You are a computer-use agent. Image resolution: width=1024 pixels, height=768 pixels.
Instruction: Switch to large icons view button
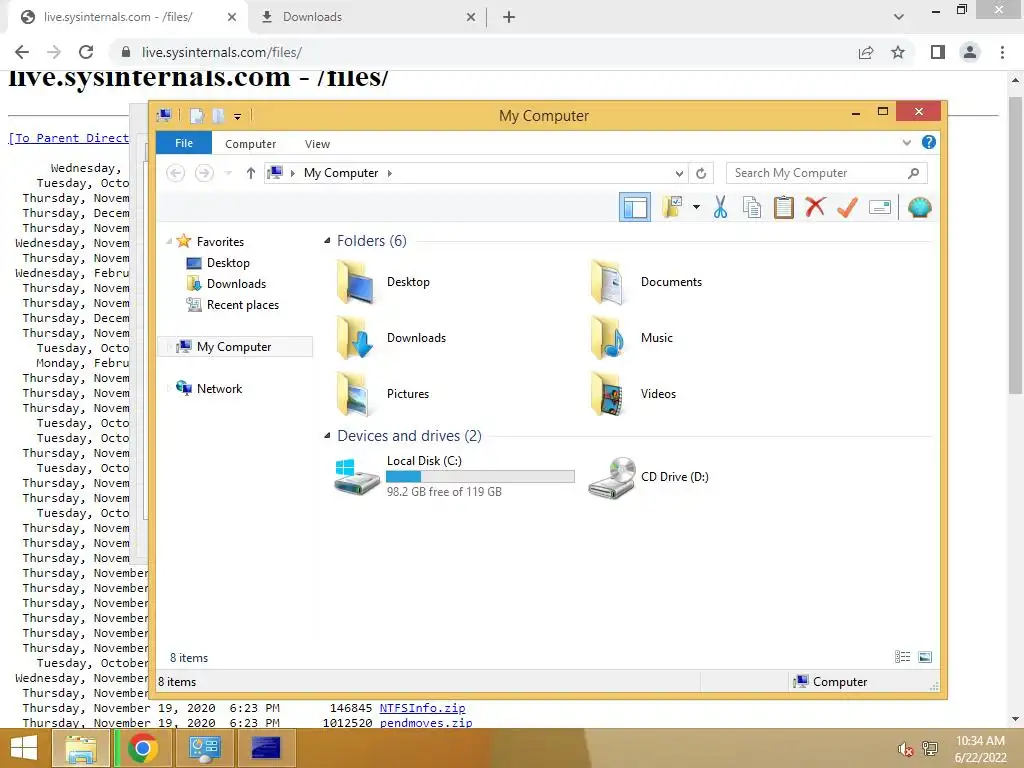(925, 657)
